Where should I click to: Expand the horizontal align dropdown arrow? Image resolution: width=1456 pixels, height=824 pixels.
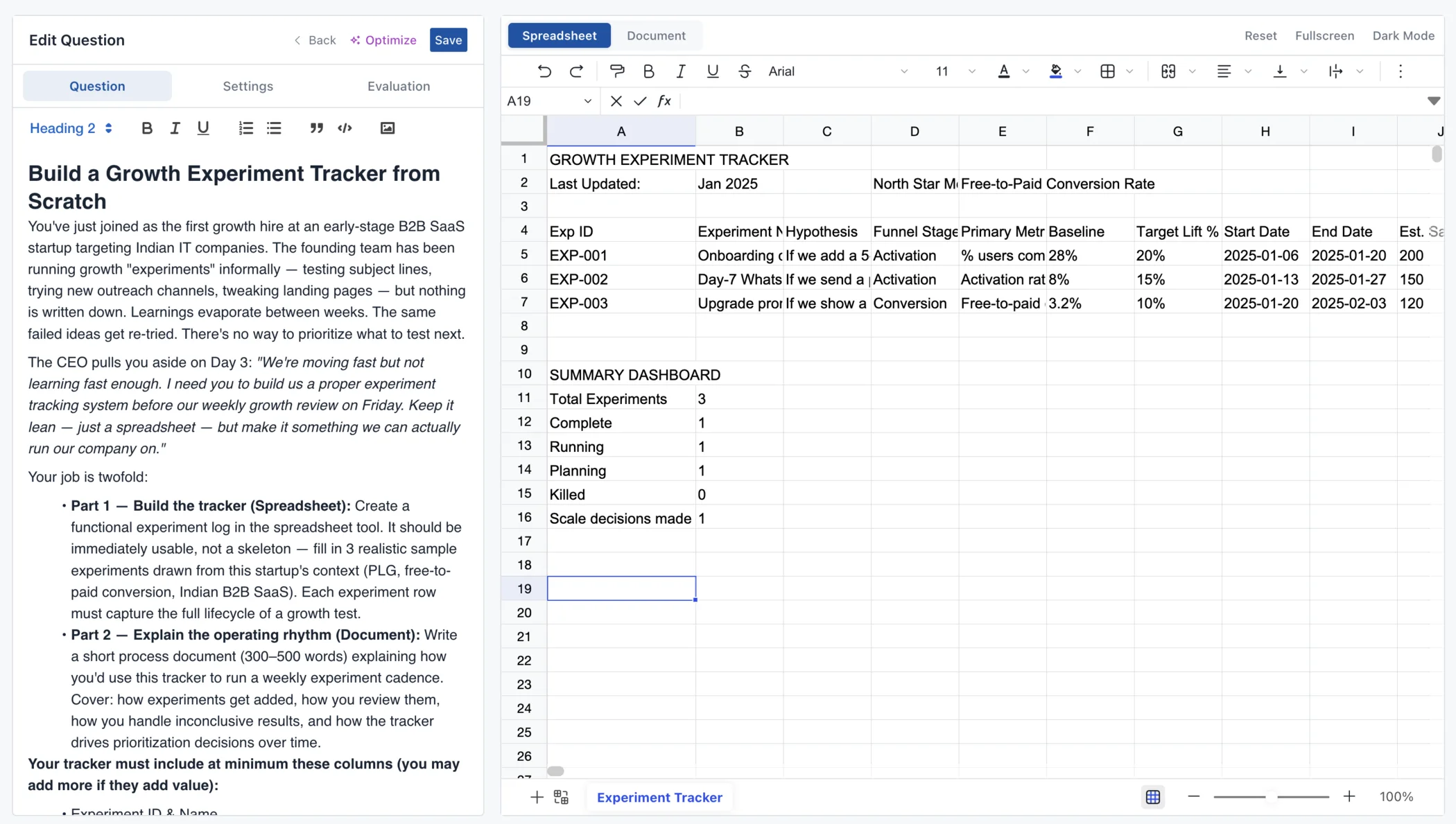pyautogui.click(x=1247, y=71)
